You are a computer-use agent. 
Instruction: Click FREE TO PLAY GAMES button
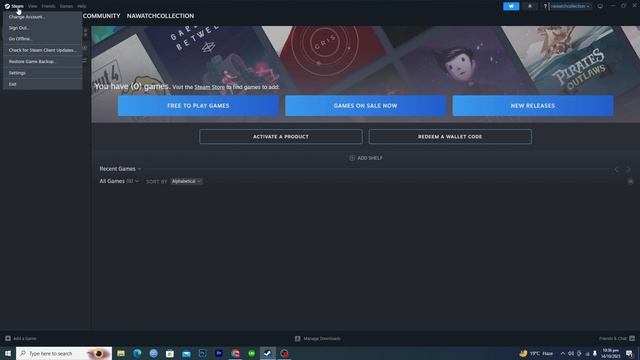point(198,106)
